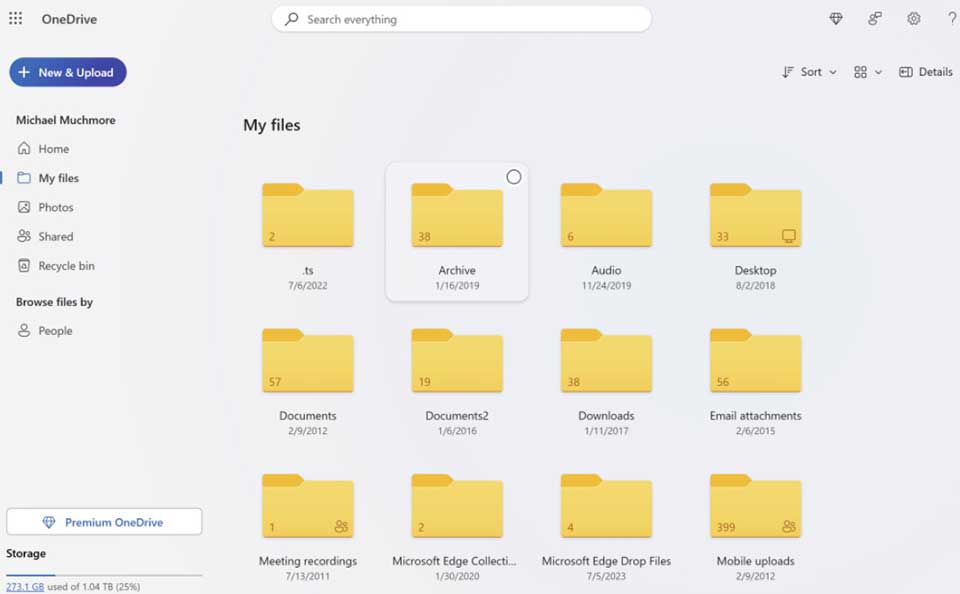Click the Desktop date 8/2/2018
This screenshot has width=960, height=594.
tap(756, 285)
